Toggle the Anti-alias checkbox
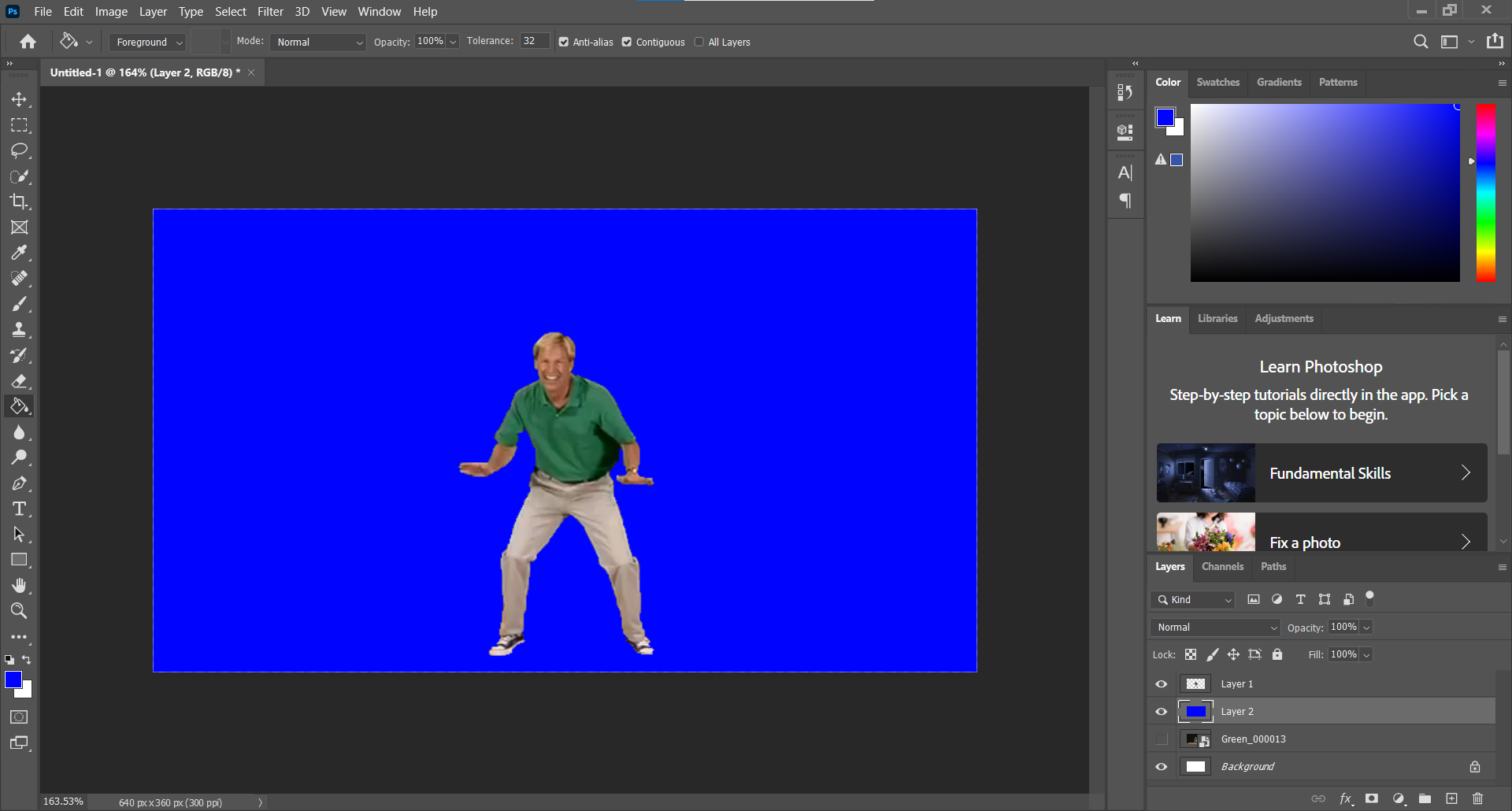 click(x=564, y=43)
